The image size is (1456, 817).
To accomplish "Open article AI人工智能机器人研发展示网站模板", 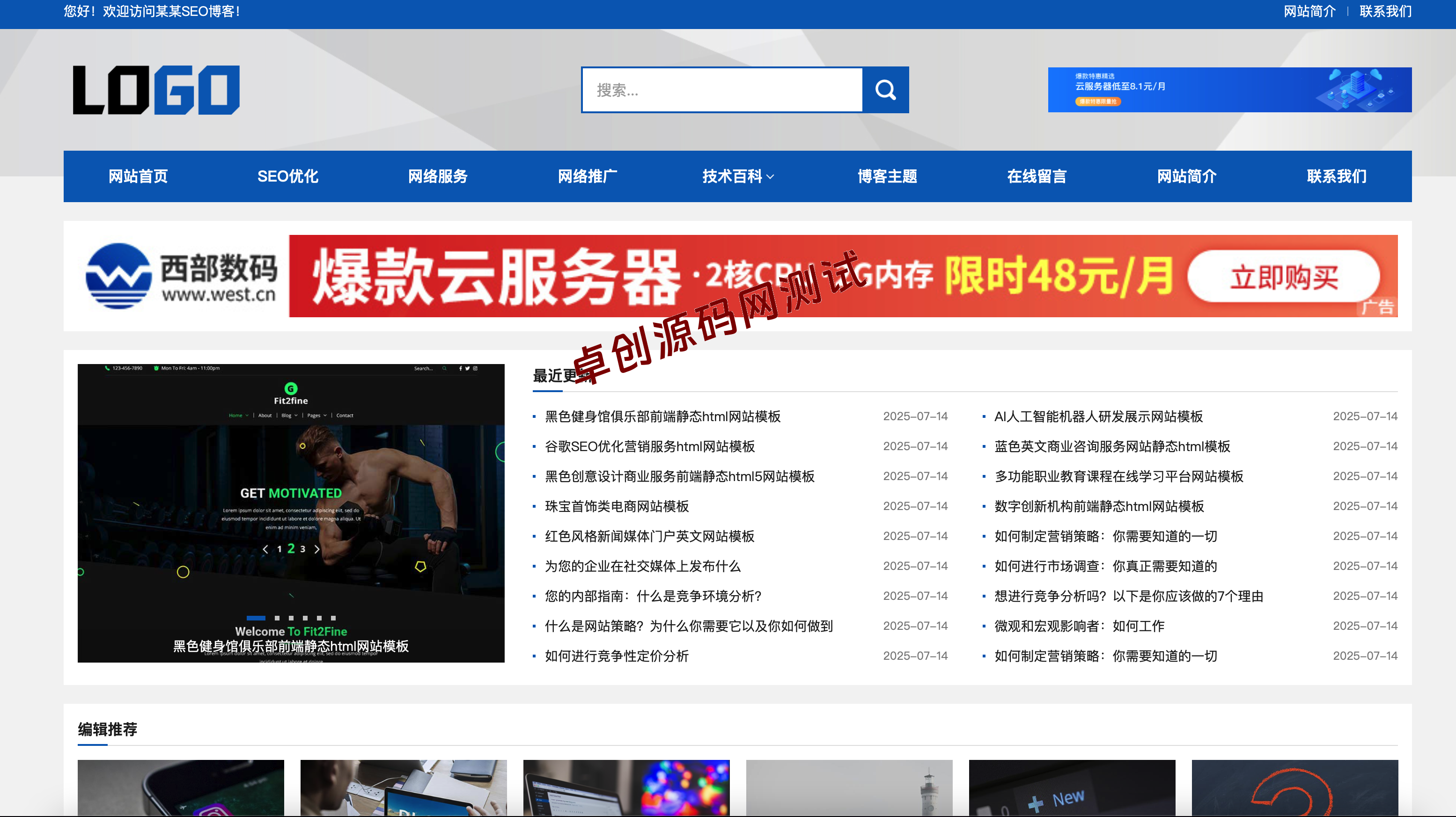I will [1098, 416].
